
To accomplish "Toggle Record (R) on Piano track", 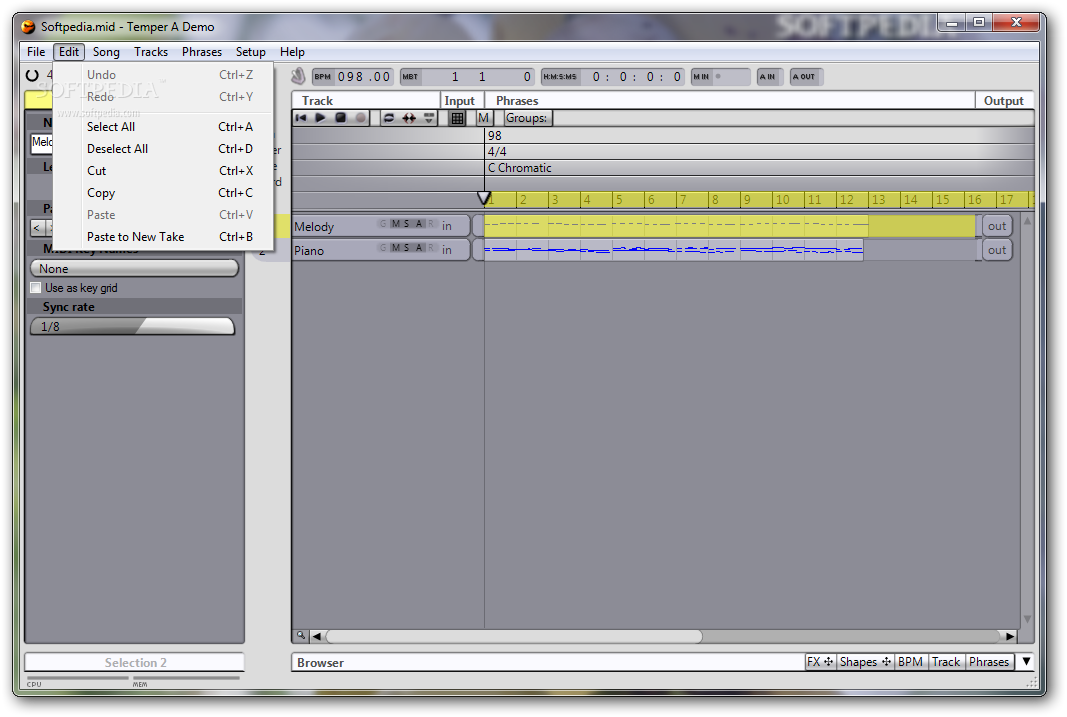I will (430, 248).
